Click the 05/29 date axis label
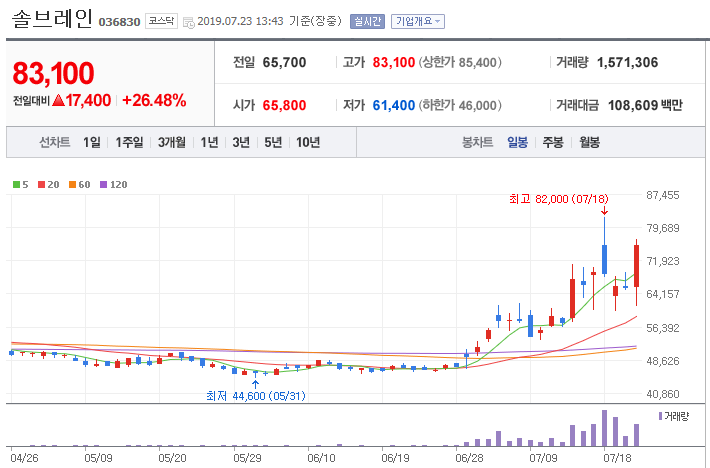 click(247, 458)
